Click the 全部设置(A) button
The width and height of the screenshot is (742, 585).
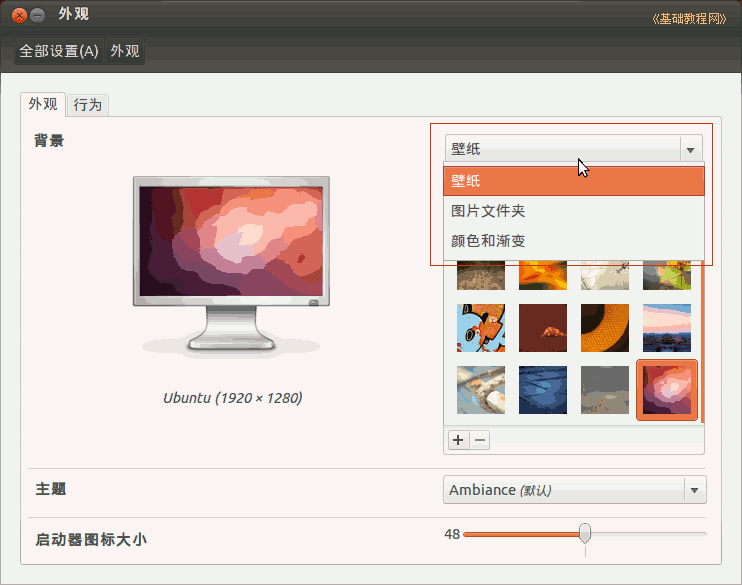coord(59,51)
